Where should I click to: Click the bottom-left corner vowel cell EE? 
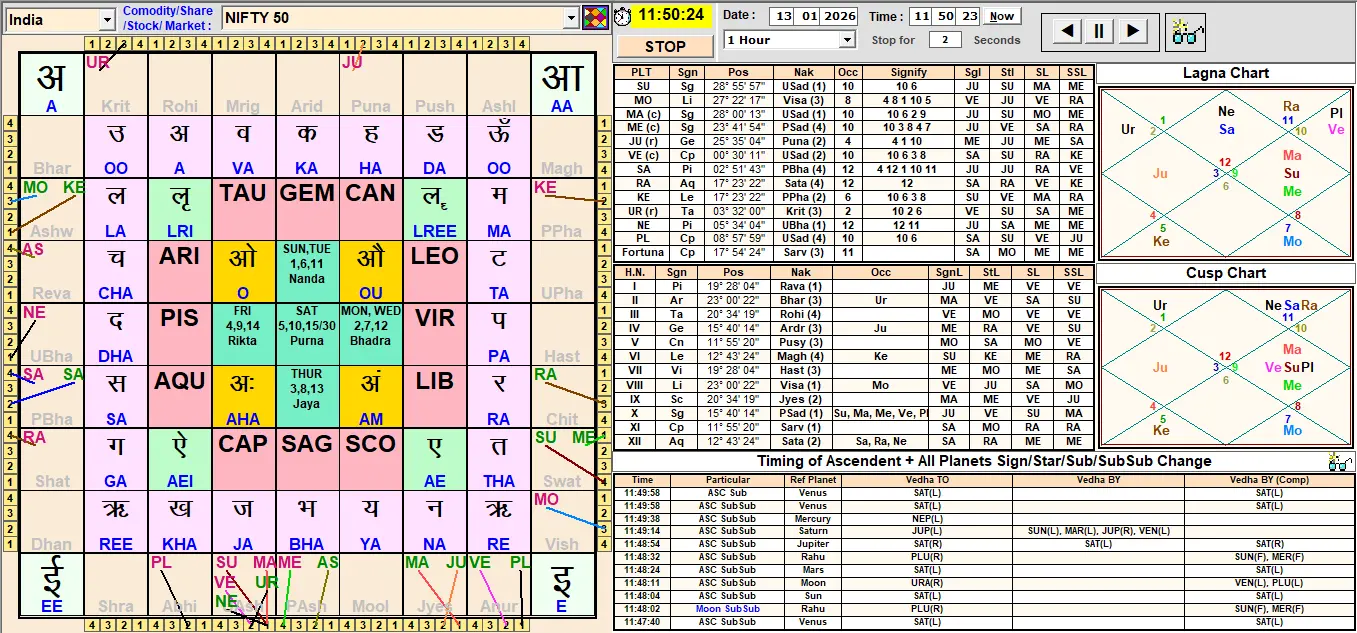(52, 584)
